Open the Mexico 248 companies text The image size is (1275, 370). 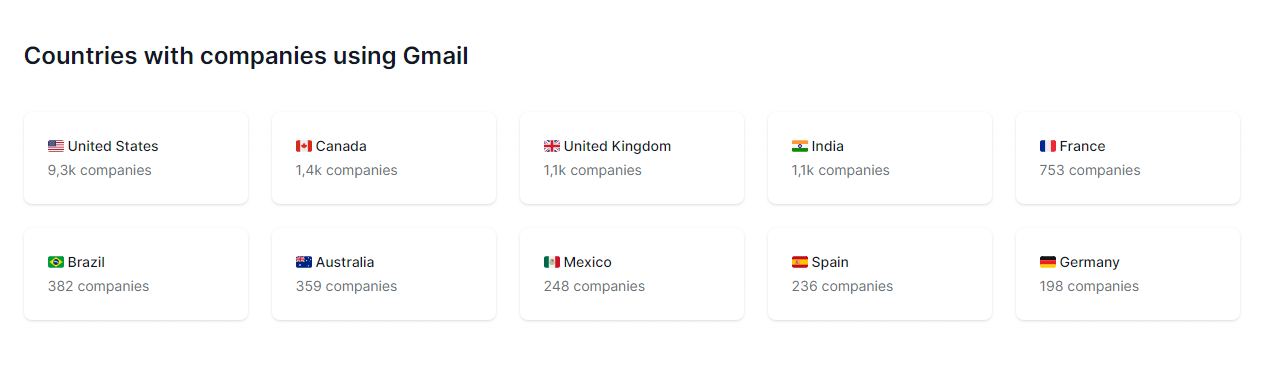(x=594, y=286)
